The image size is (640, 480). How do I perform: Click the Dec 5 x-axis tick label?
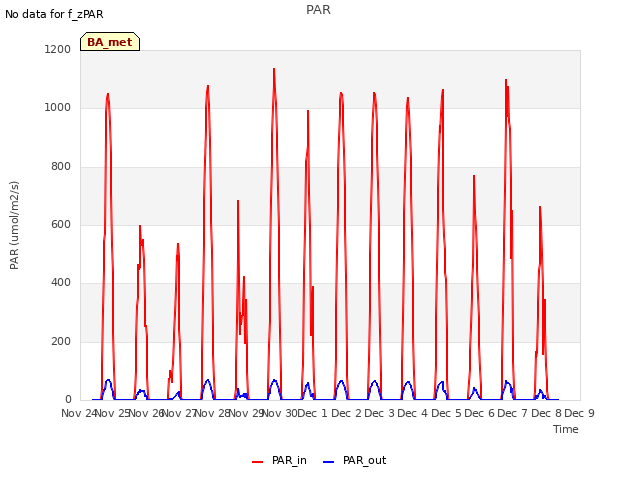(446, 413)
